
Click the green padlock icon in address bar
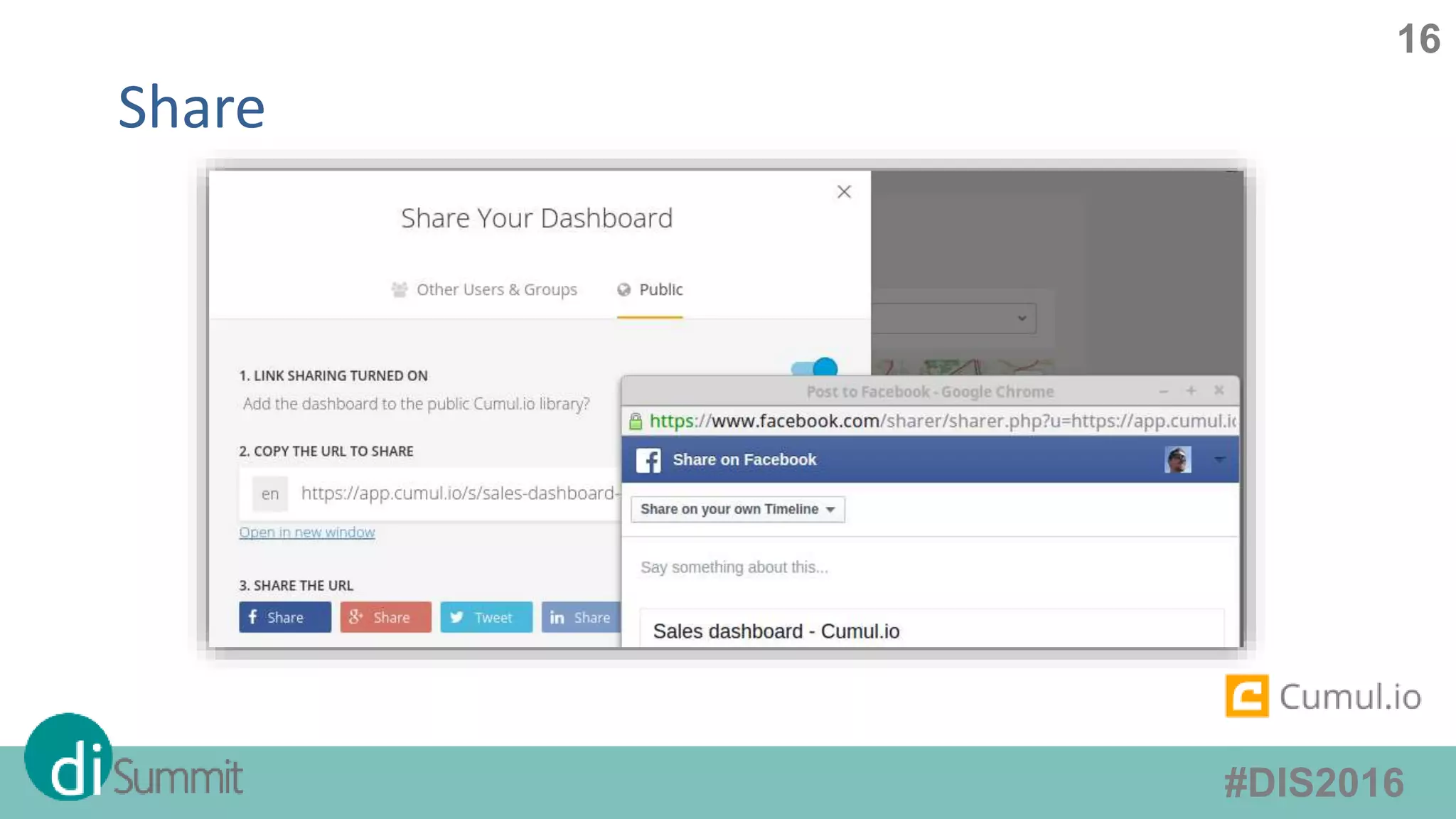(636, 422)
